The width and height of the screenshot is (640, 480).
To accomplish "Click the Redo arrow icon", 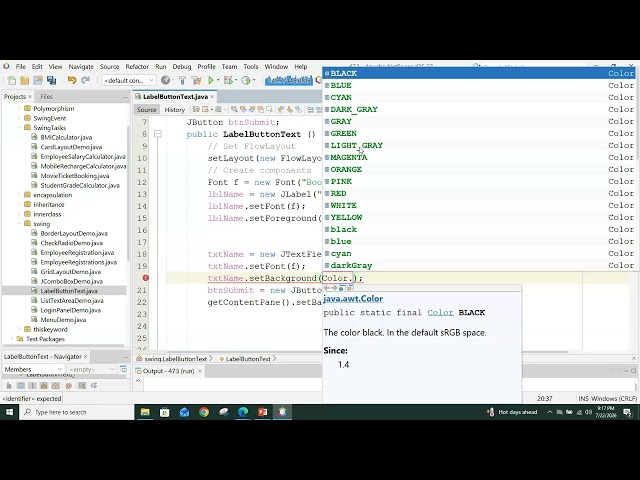I will click(85, 80).
